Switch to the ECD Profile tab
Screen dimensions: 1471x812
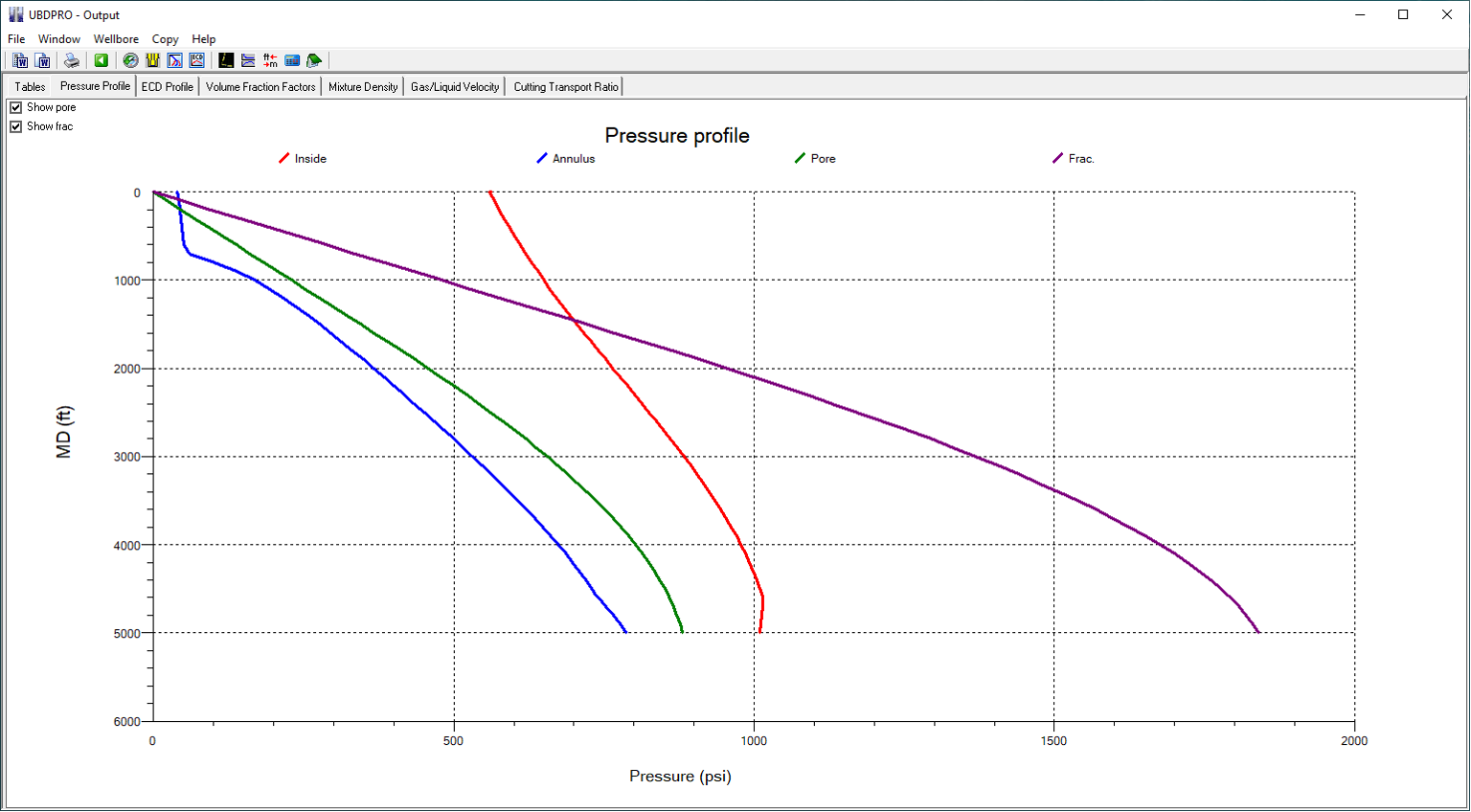167,86
